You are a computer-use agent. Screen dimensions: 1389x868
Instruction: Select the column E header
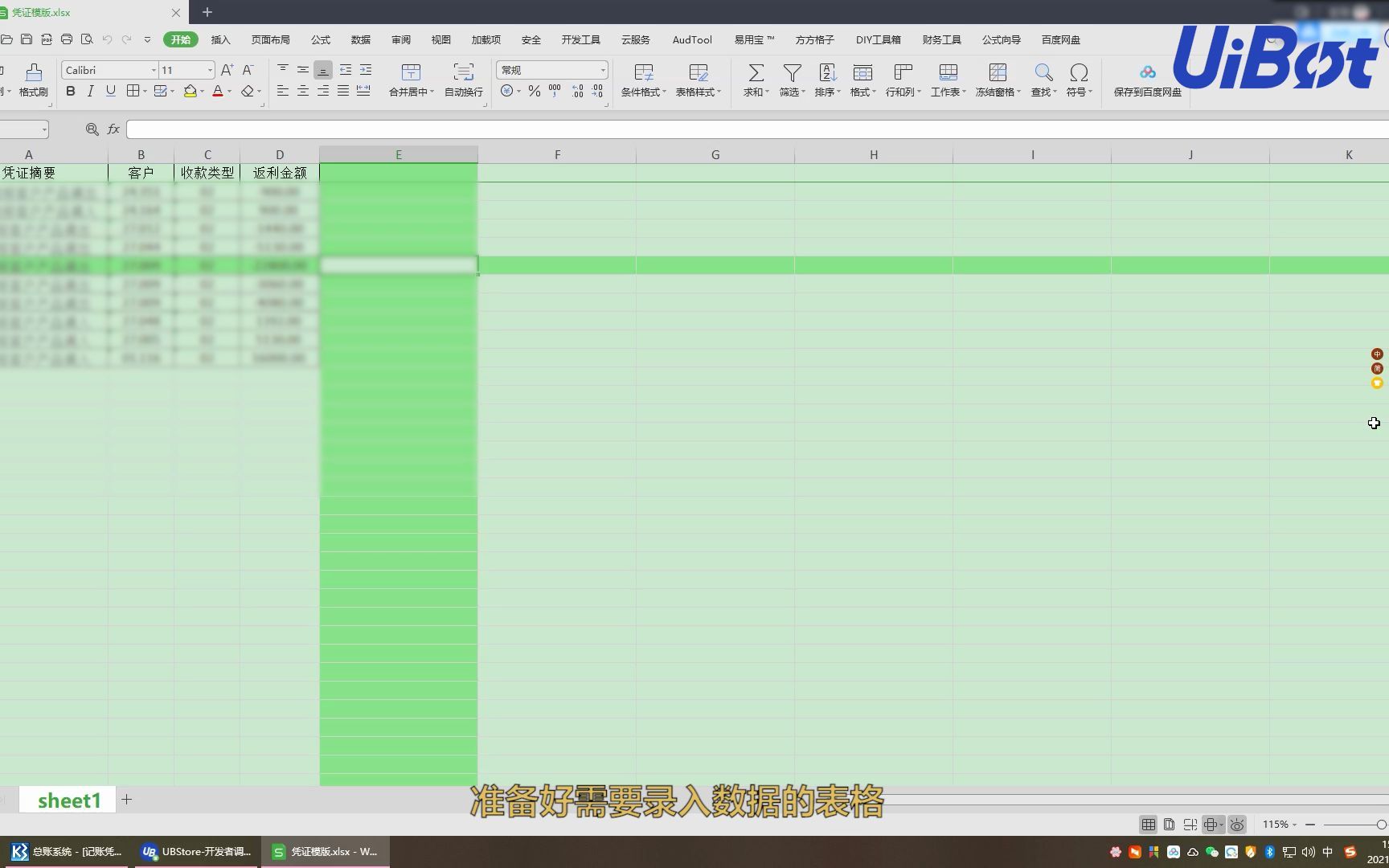[399, 154]
